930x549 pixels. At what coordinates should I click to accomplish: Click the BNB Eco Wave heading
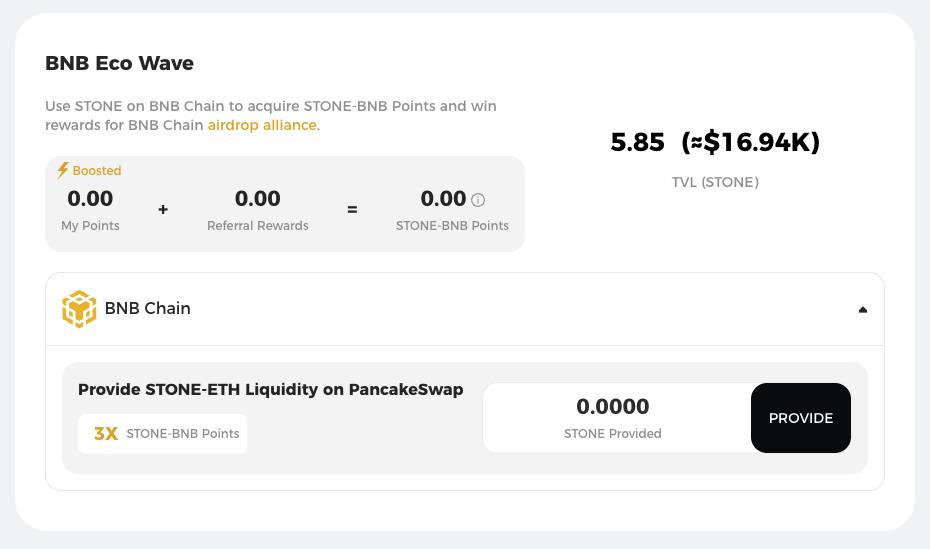point(119,63)
